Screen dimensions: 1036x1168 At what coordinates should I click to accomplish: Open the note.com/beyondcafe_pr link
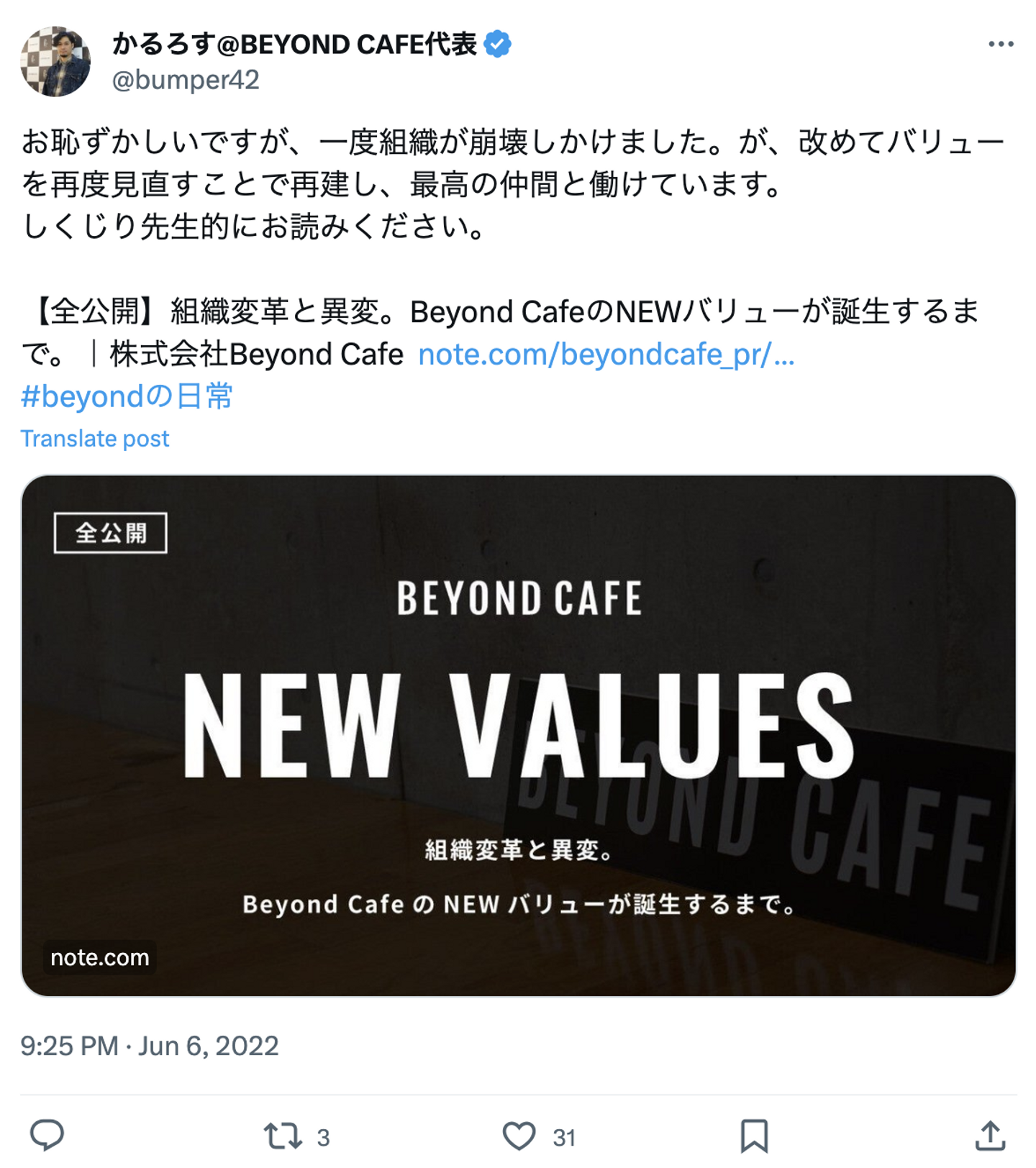pos(606,355)
